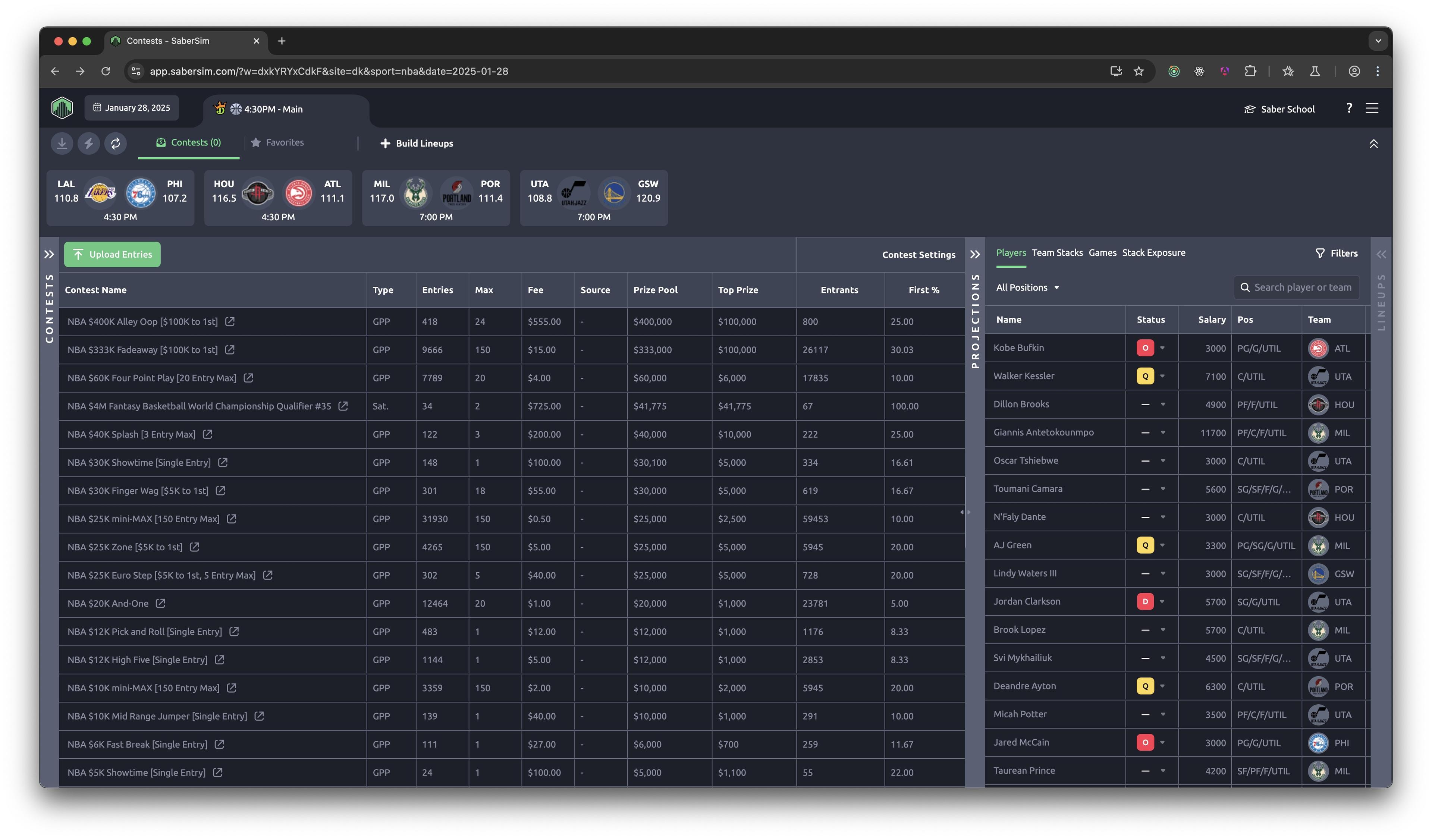Sort by Salary column header
This screenshot has width=1432, height=840.
1212,320
